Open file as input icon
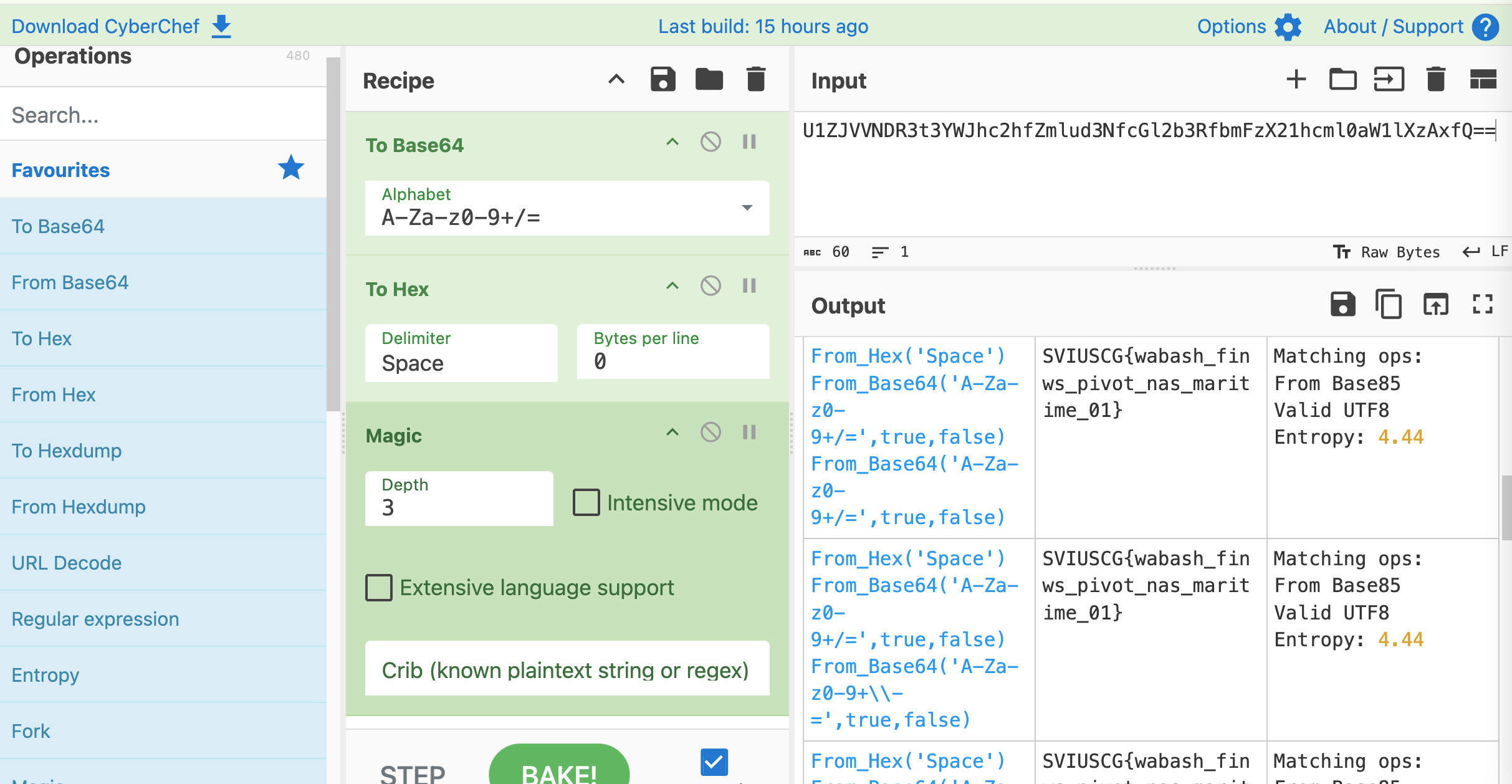 point(1389,80)
